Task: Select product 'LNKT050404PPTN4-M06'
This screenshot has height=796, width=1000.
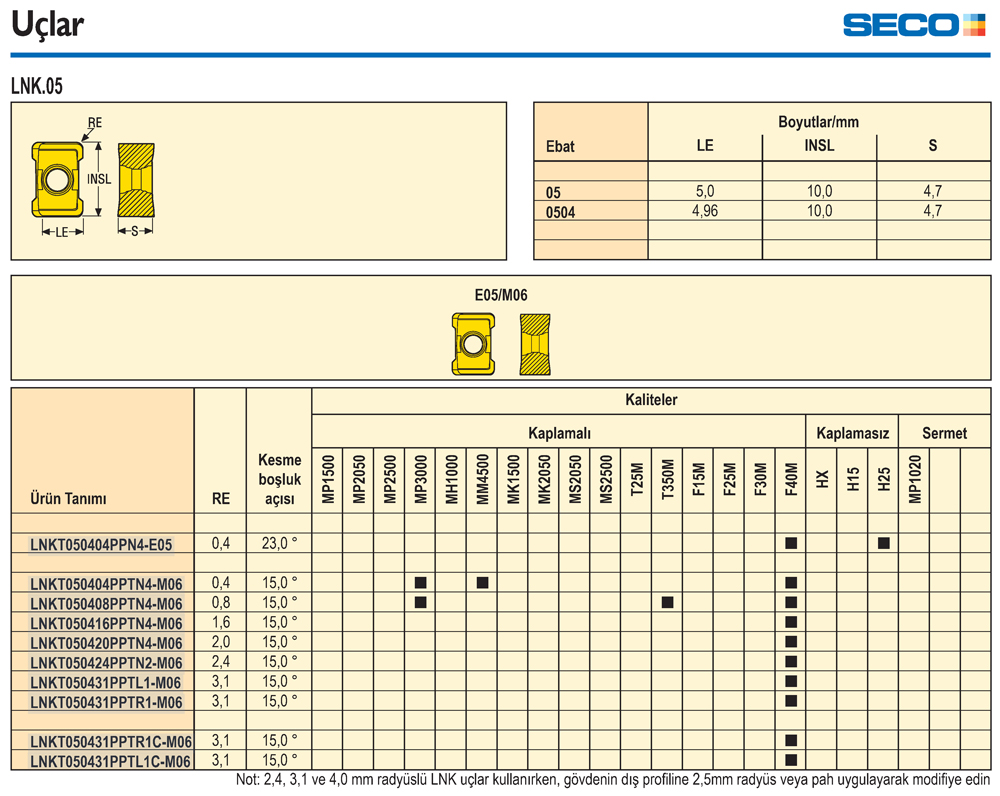Action: pyautogui.click(x=107, y=584)
